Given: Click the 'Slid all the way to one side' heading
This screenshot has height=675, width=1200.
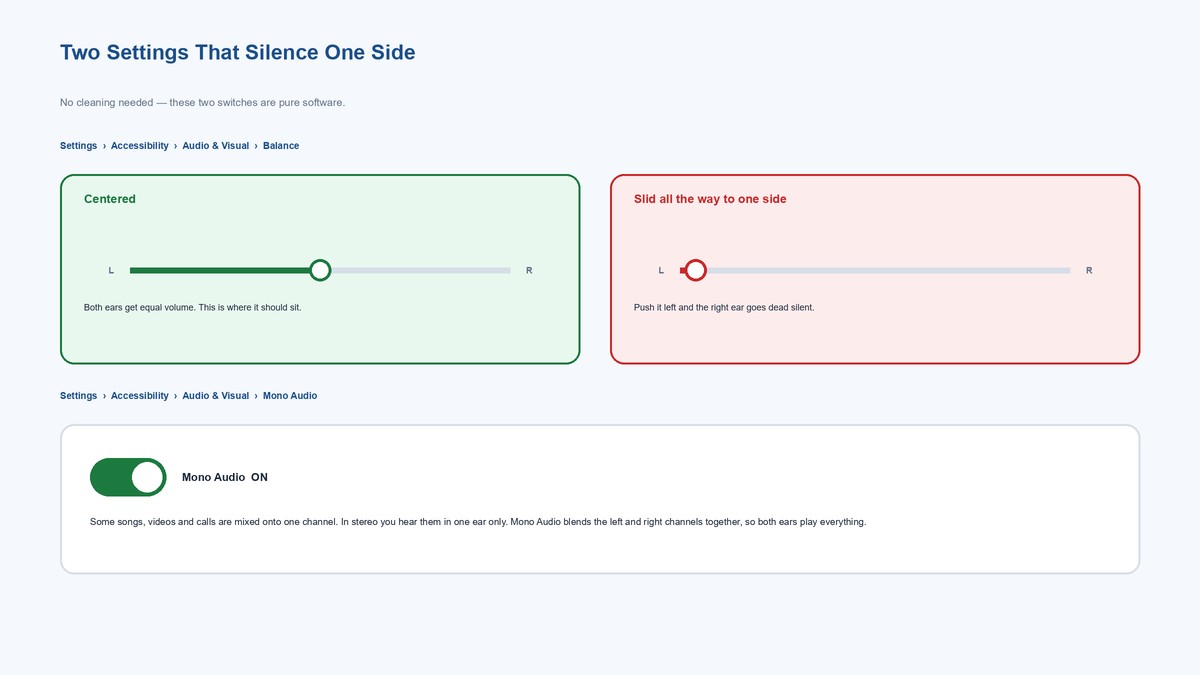Looking at the screenshot, I should pos(710,199).
